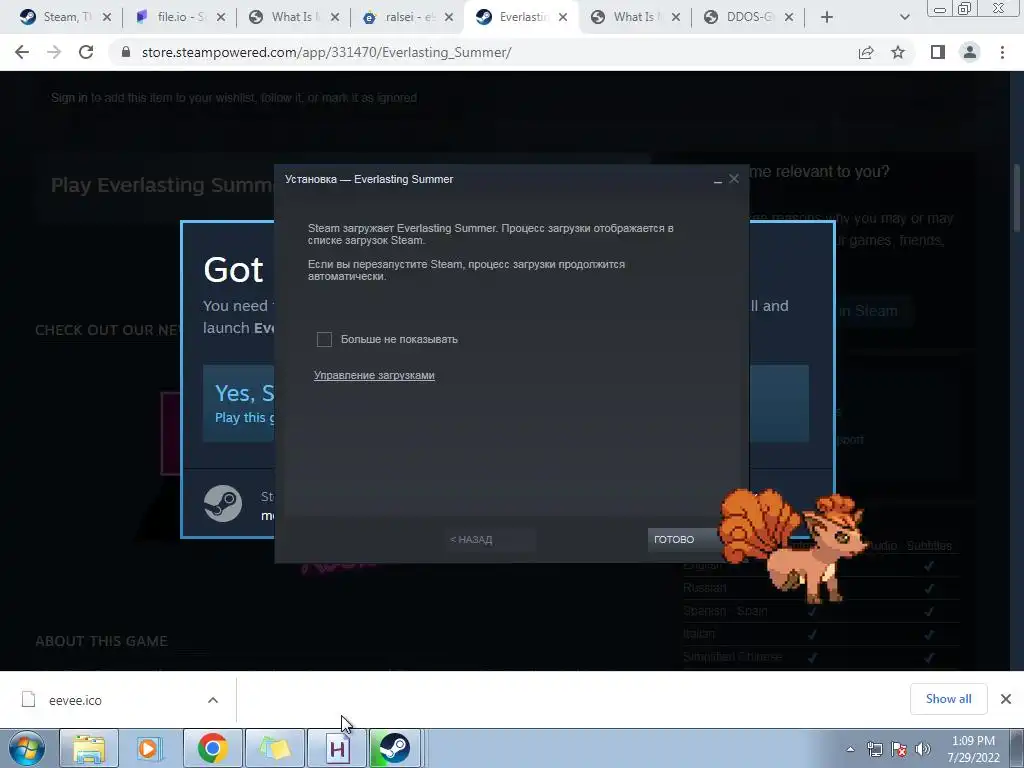Close the file.io tab
1024x768 pixels.
[221, 18]
